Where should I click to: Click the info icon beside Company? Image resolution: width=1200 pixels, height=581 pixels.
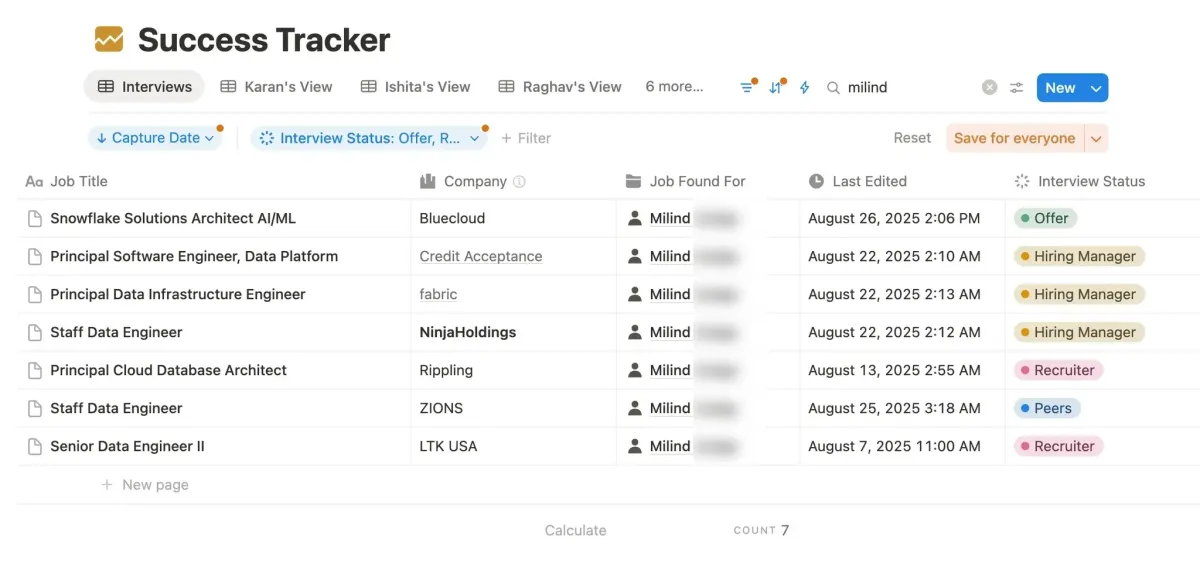519,182
